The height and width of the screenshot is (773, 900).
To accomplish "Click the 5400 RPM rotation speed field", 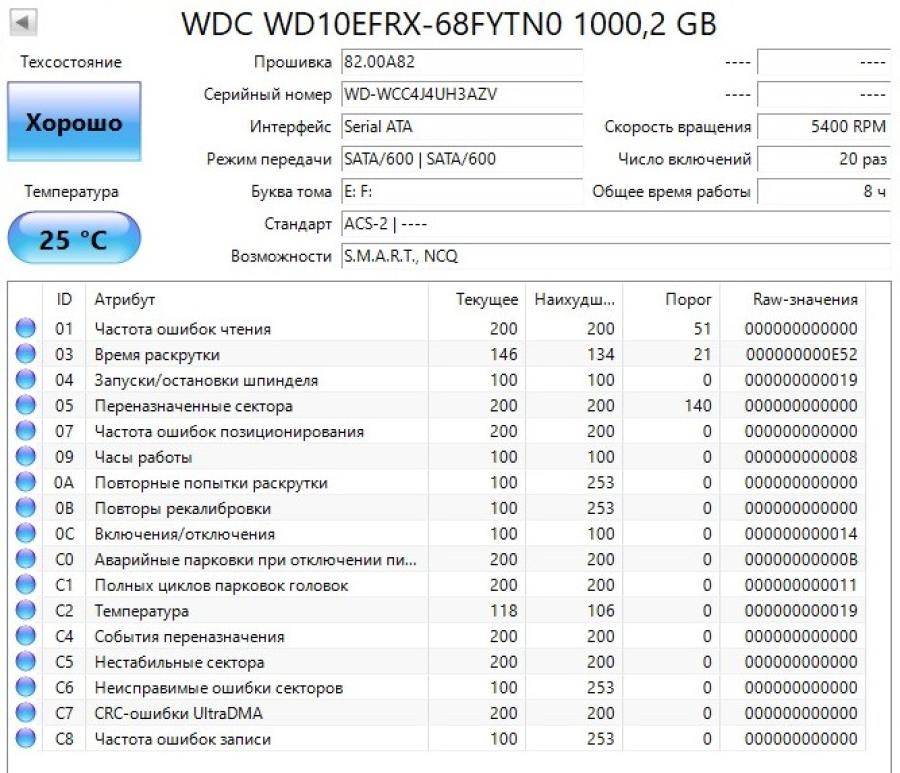I will (x=824, y=126).
